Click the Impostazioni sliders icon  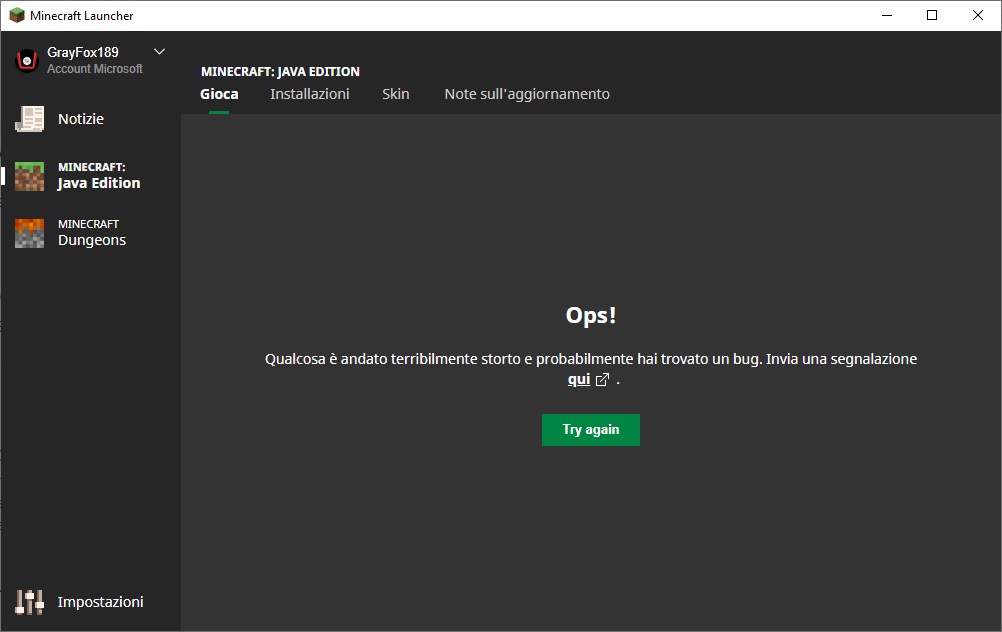(29, 602)
